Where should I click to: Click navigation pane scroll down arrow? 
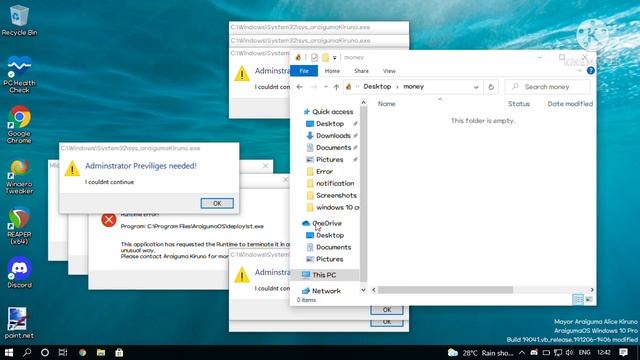click(x=363, y=290)
